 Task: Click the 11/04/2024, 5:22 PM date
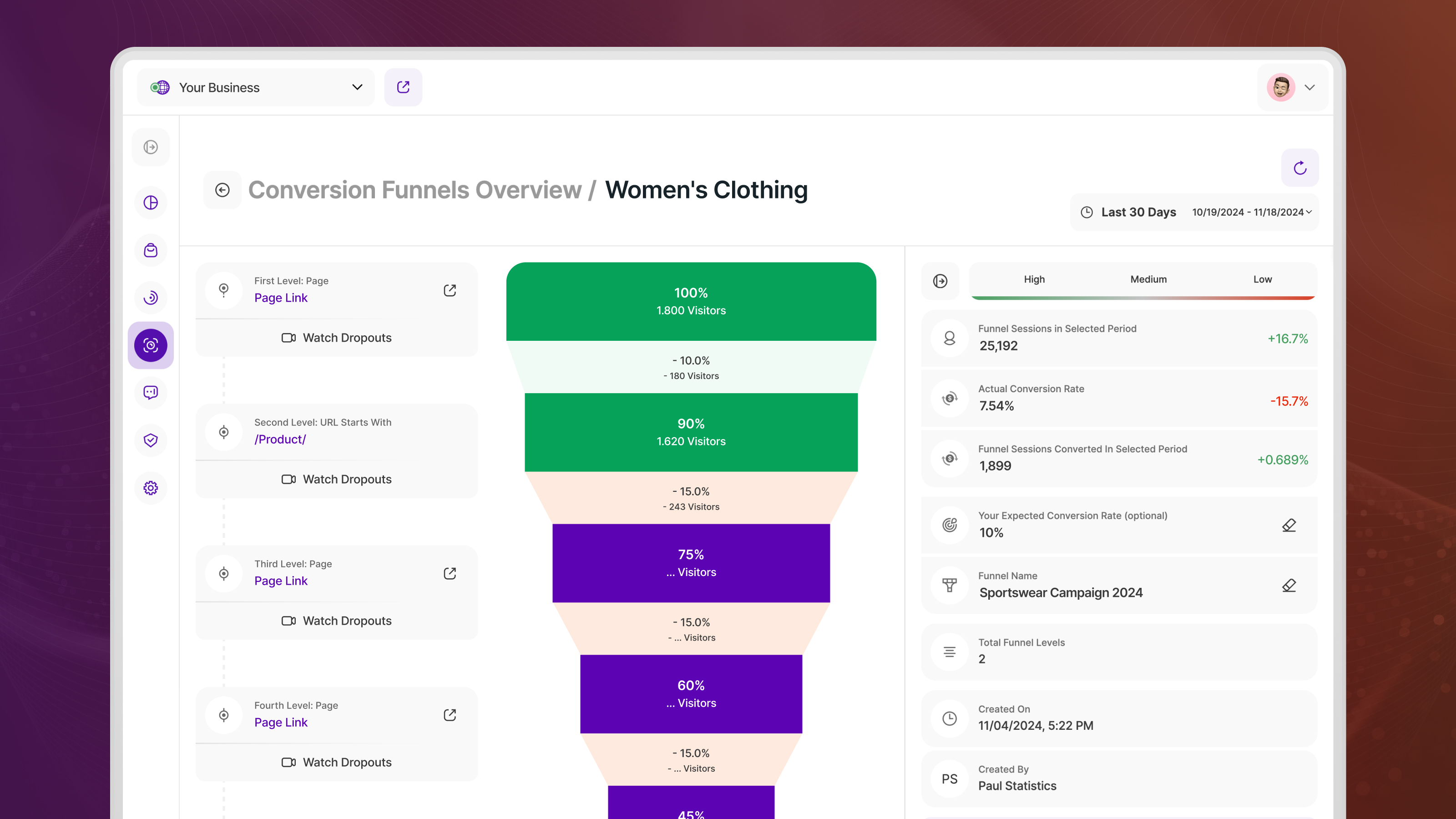click(x=1036, y=725)
